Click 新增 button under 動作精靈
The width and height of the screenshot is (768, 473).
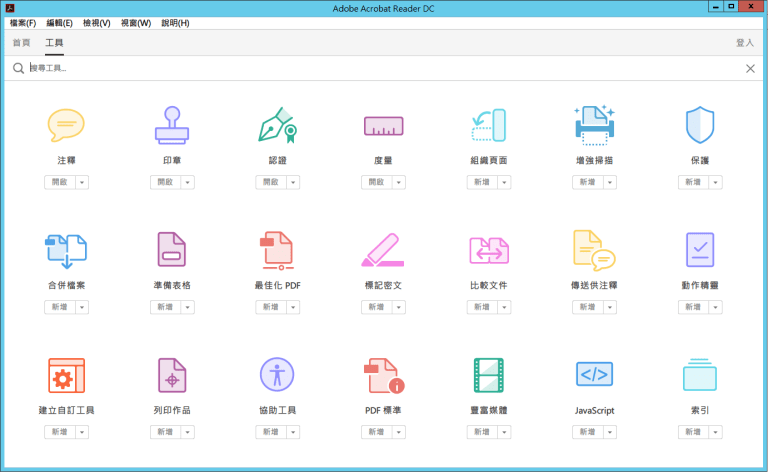point(694,307)
